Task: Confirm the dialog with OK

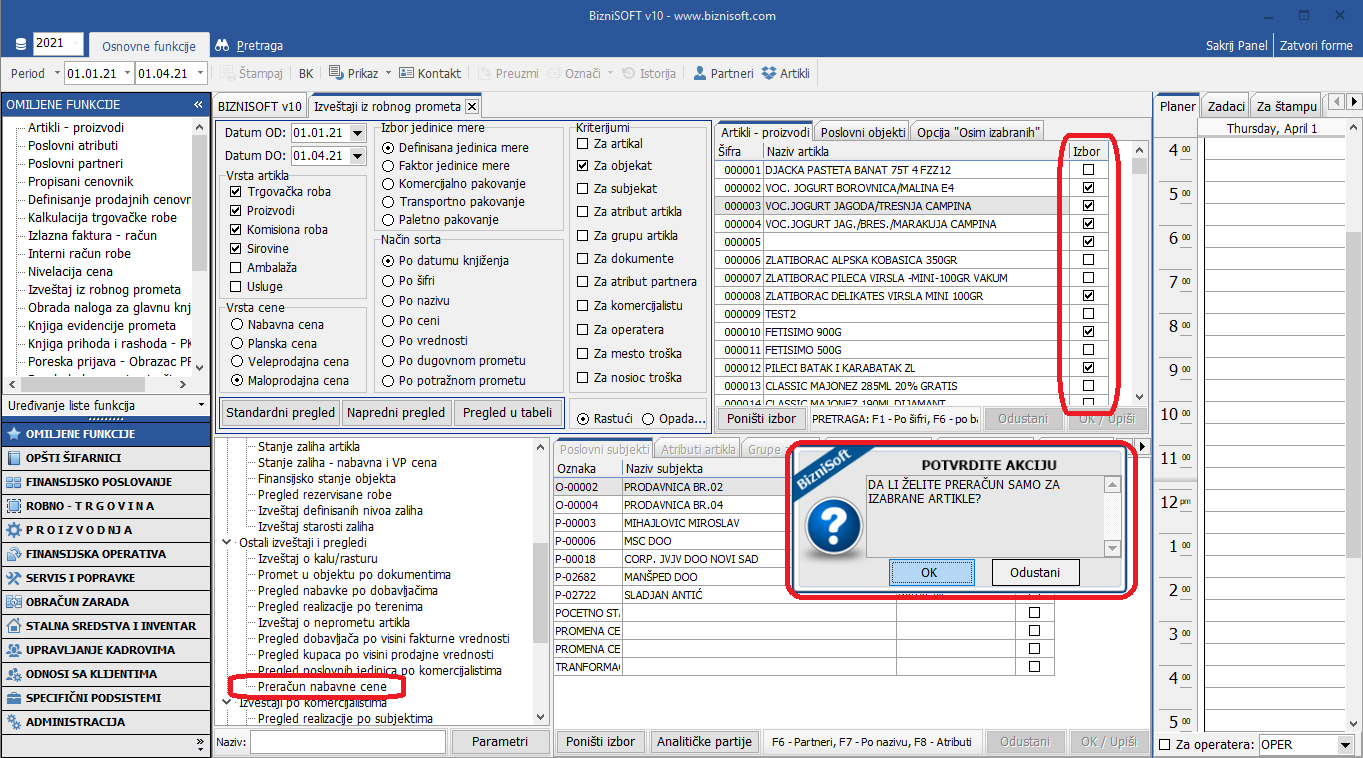Action: click(x=931, y=572)
